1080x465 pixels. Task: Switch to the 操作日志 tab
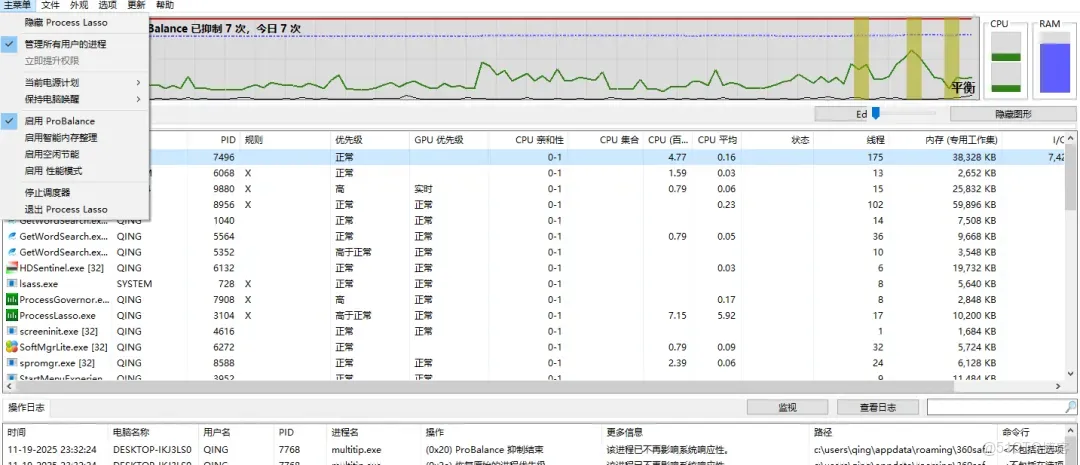(x=27, y=408)
